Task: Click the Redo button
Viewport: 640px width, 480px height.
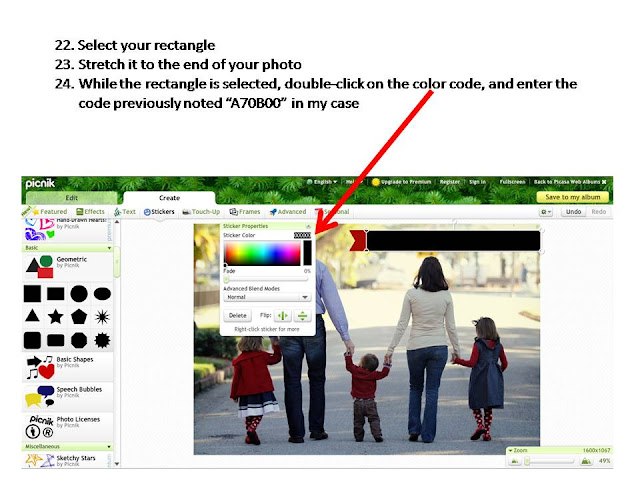Action: click(x=598, y=212)
